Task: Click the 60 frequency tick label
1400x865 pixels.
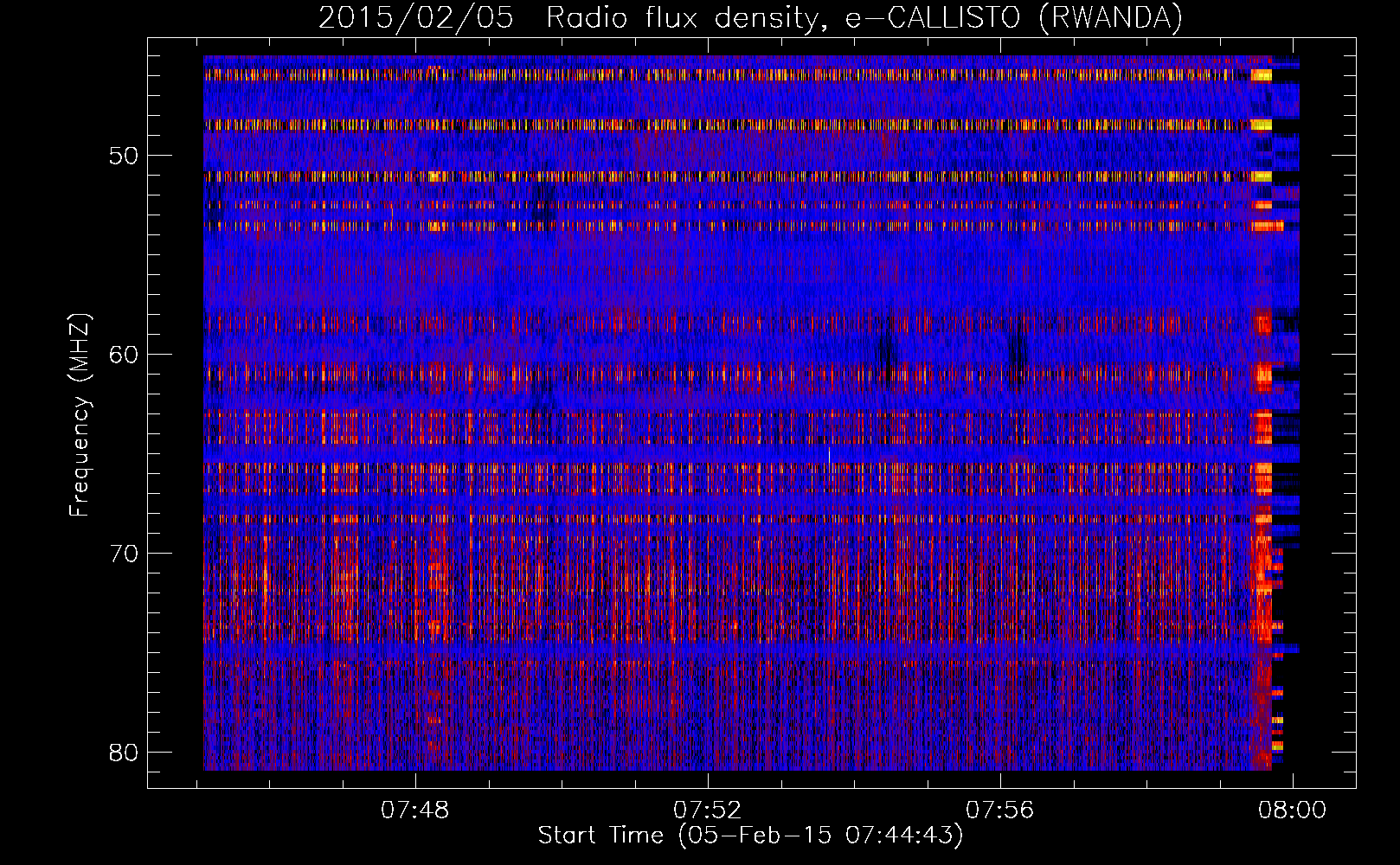Action: pyautogui.click(x=124, y=355)
